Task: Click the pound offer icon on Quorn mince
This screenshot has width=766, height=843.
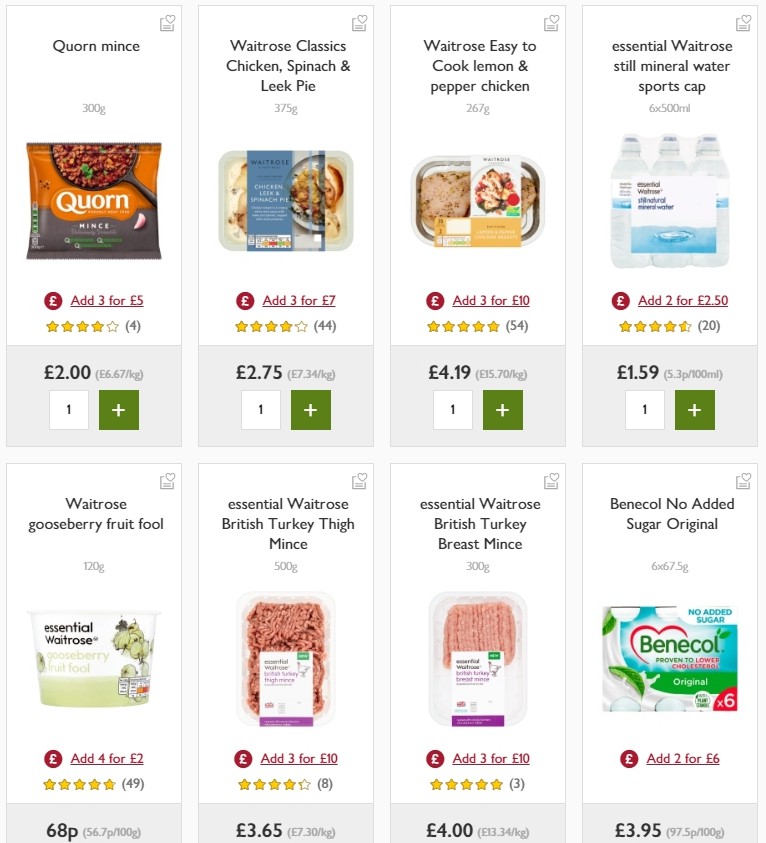Action: click(x=51, y=300)
